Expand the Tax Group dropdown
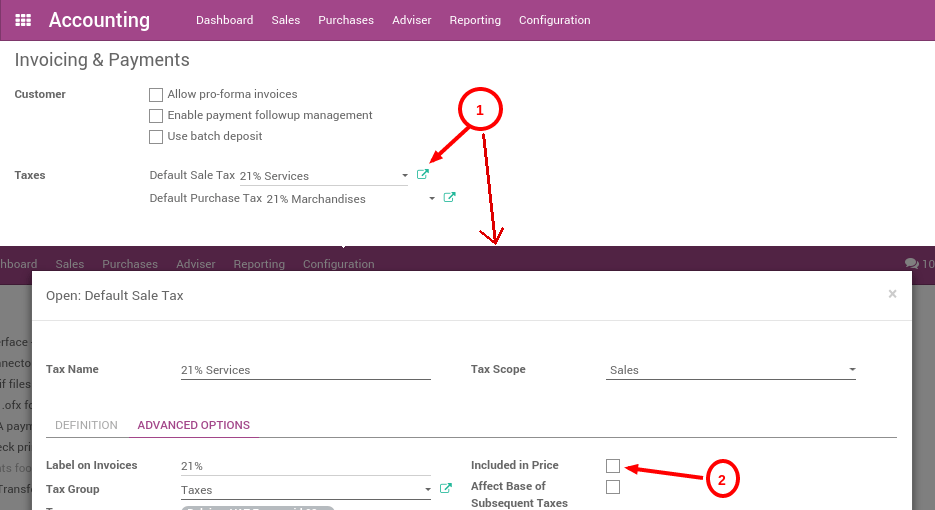935x510 pixels. pos(425,490)
